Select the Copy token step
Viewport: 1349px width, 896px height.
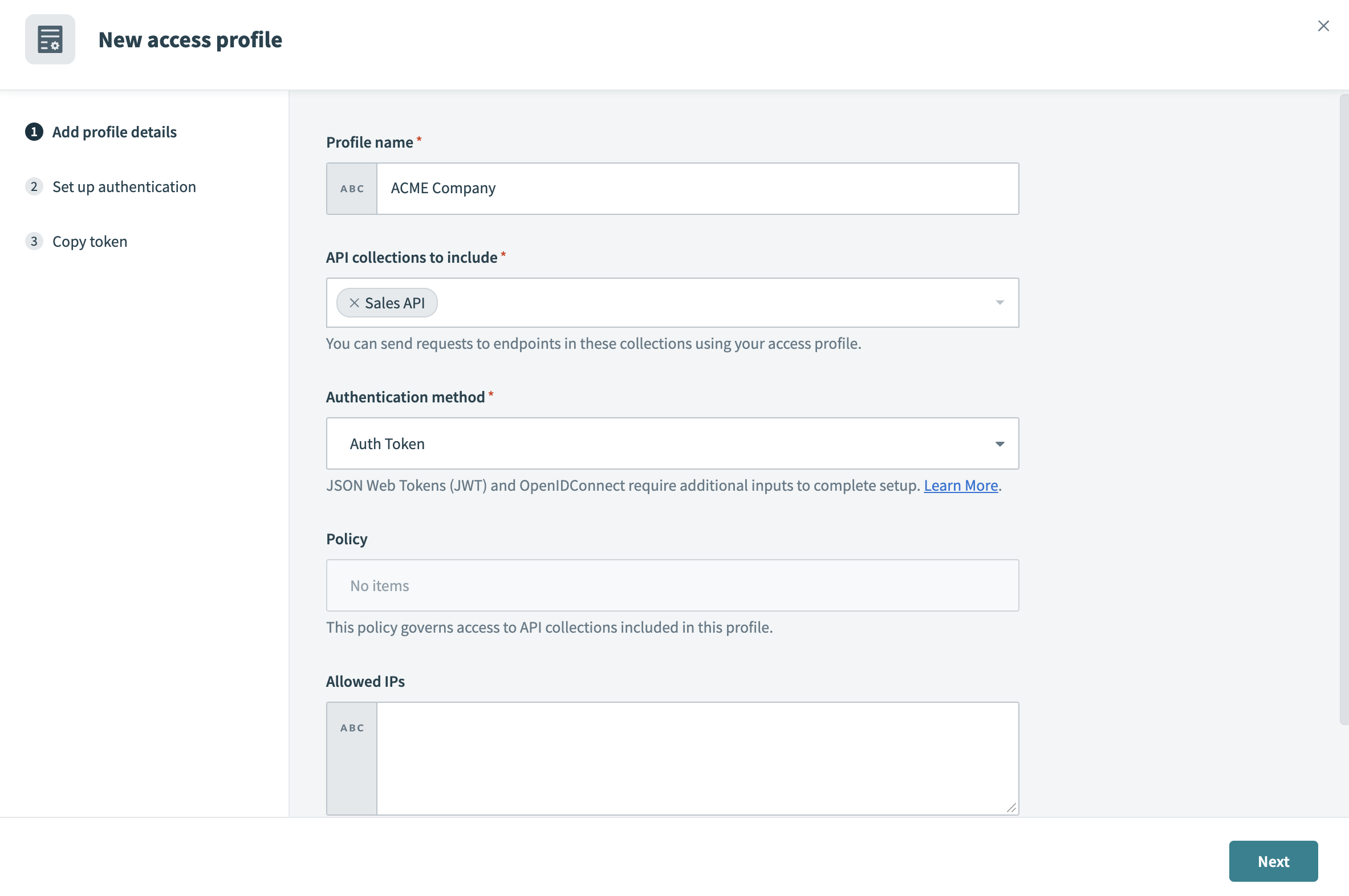[90, 241]
